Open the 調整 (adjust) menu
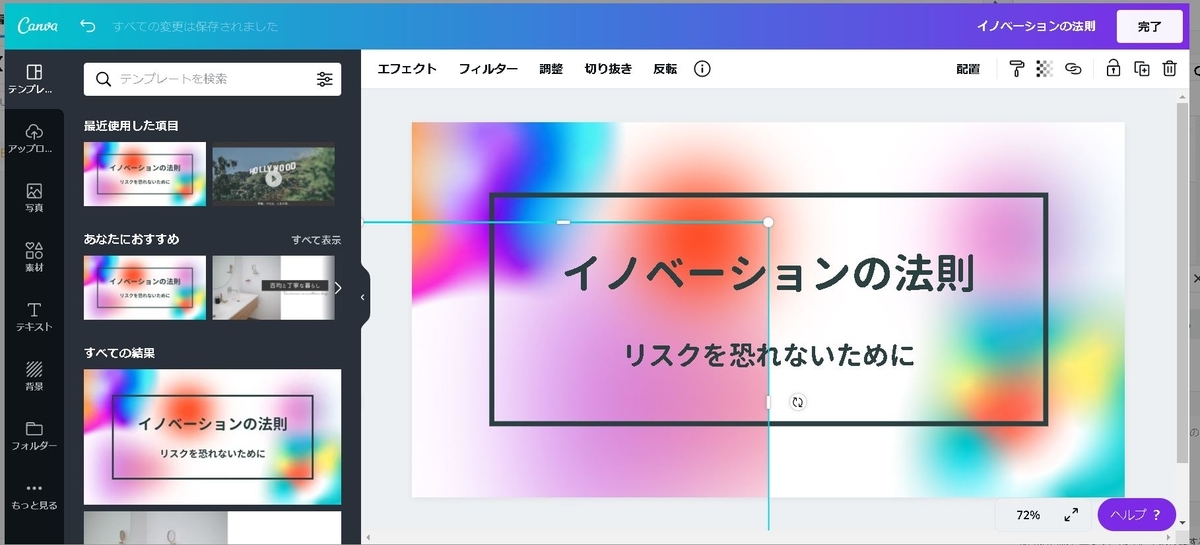Screen dimensions: 1200x545 click(551, 69)
